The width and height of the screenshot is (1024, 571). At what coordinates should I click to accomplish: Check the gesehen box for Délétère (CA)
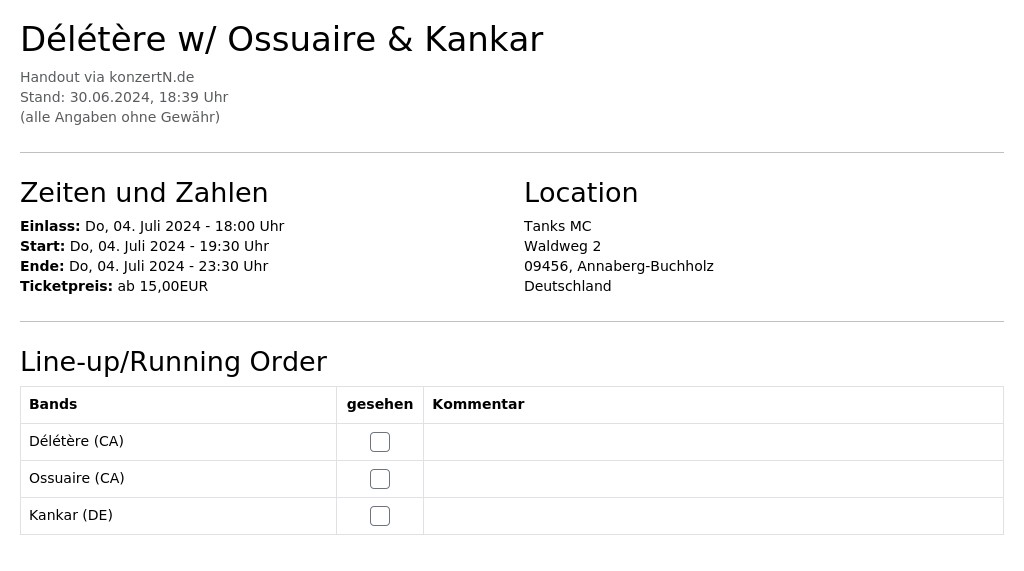click(x=379, y=442)
